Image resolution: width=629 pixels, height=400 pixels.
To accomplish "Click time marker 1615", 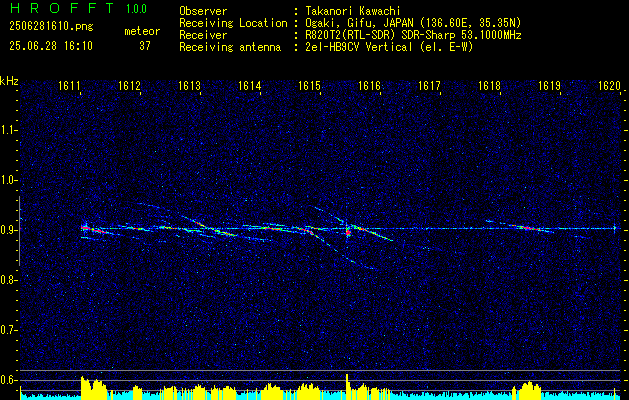I will tap(309, 85).
